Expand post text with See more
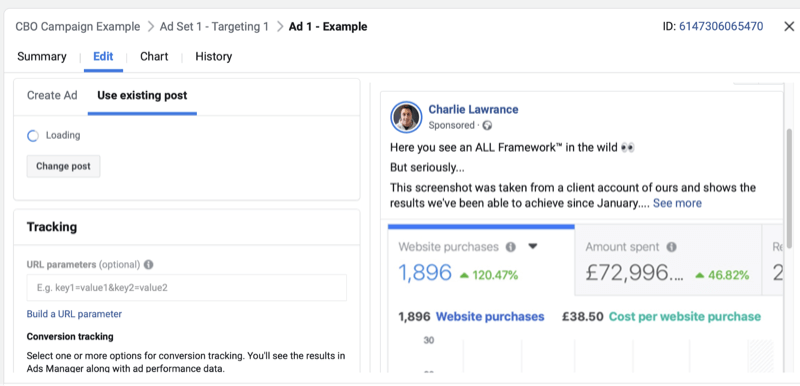Viewport: 800px width, 386px height. tap(677, 203)
